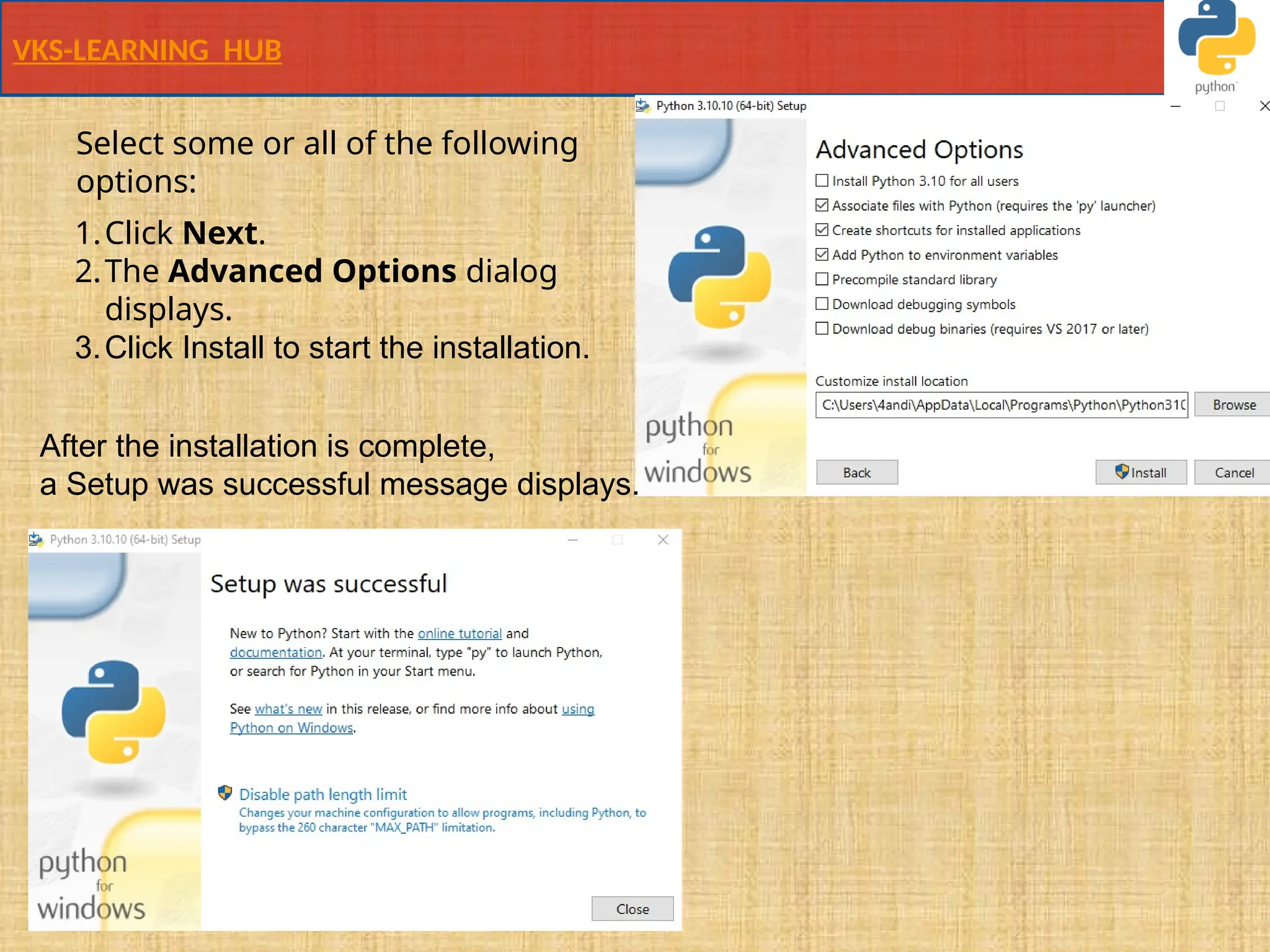Screen dimensions: 1270x952
Task: Click shield icon beside Disable path length limit
Action: (225, 793)
